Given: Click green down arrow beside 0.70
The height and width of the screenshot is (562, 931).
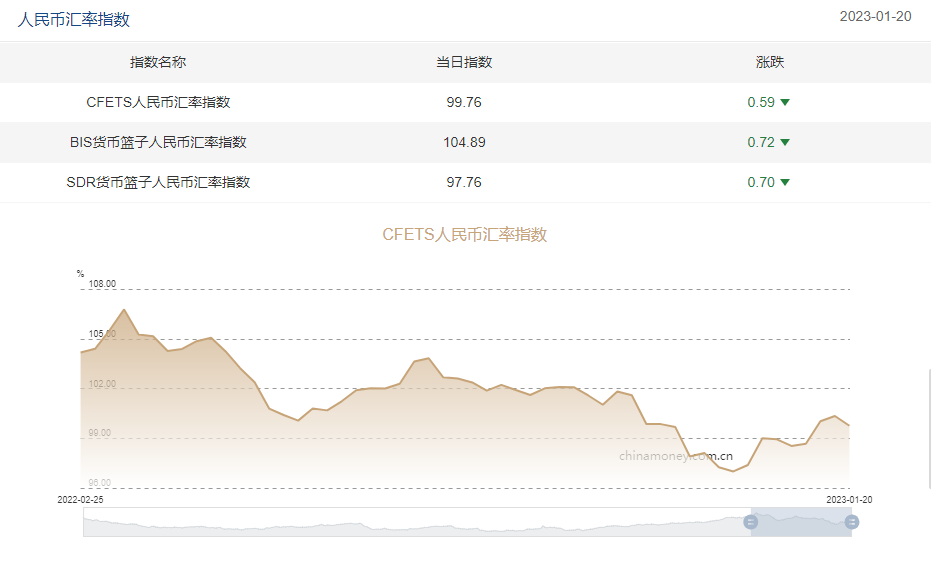Looking at the screenshot, I should (x=785, y=182).
